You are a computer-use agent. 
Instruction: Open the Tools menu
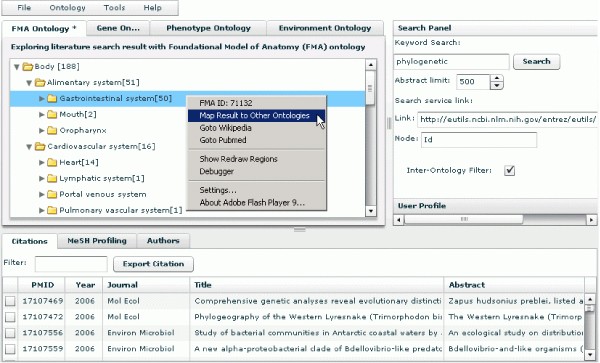coord(114,8)
